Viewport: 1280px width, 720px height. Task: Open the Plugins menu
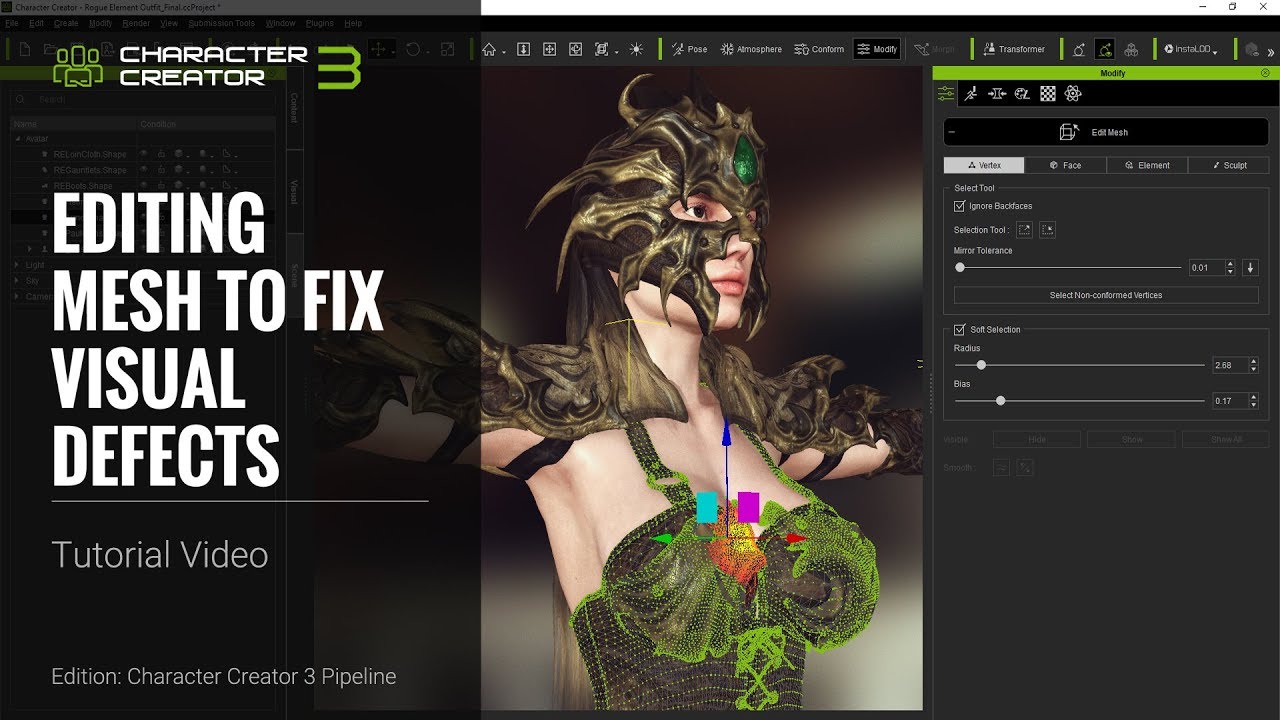(320, 22)
